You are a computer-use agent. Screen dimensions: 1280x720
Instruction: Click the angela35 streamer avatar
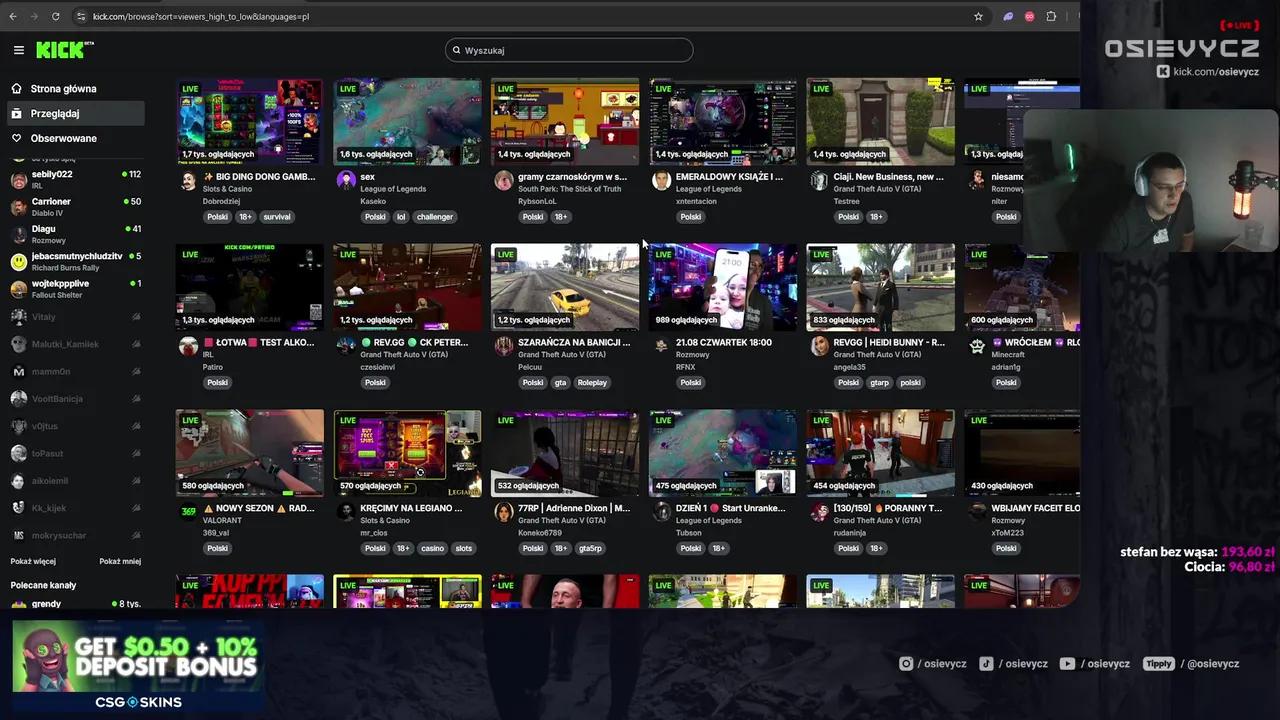coord(819,346)
